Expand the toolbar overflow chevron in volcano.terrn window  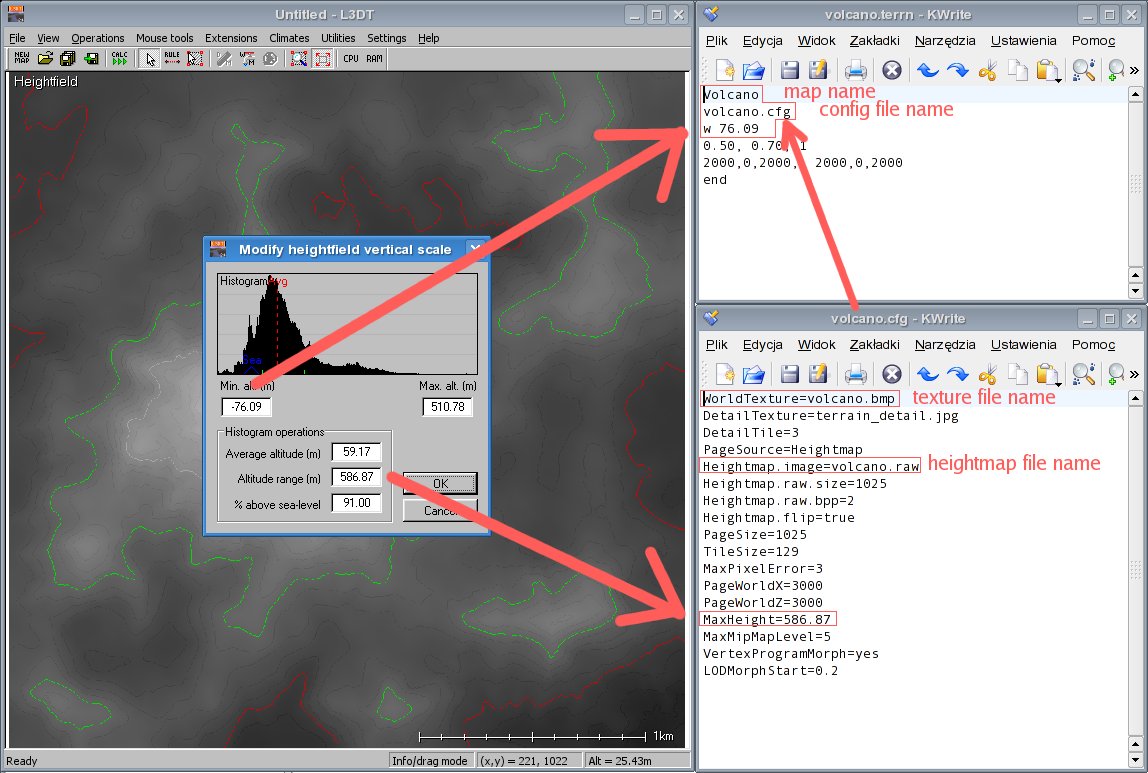pos(1134,70)
